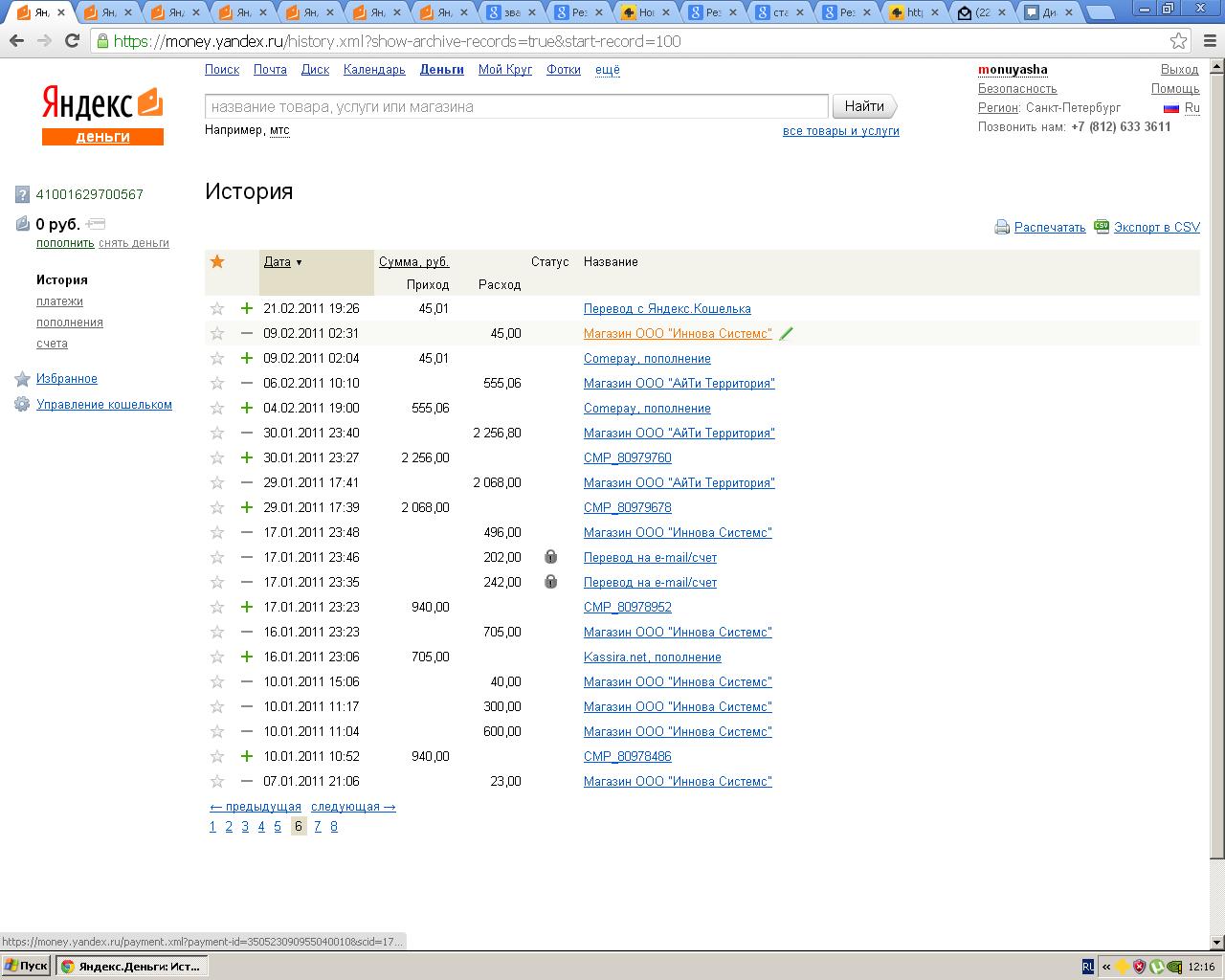Click the Выход link
The image size is (1225, 980).
point(1180,70)
